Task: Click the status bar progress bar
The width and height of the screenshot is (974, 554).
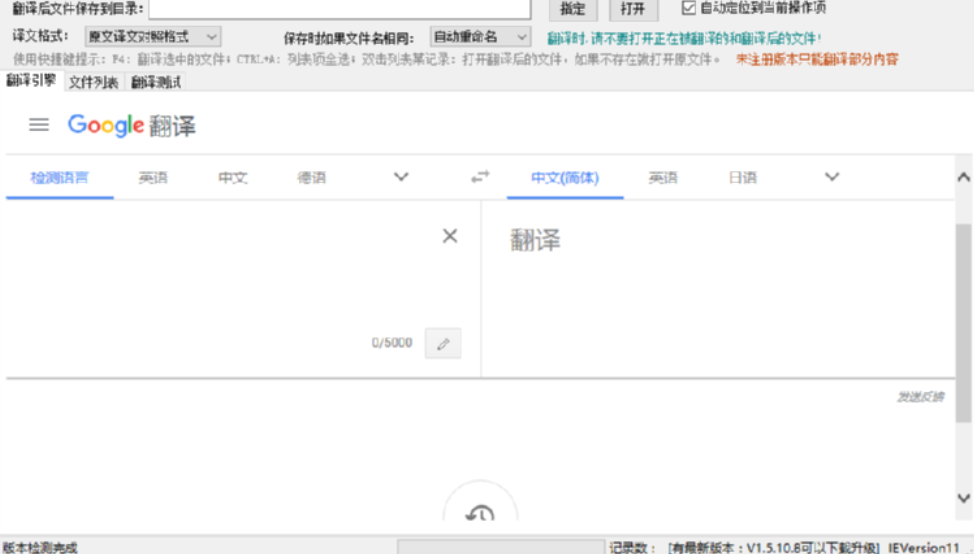Action: pos(501,547)
